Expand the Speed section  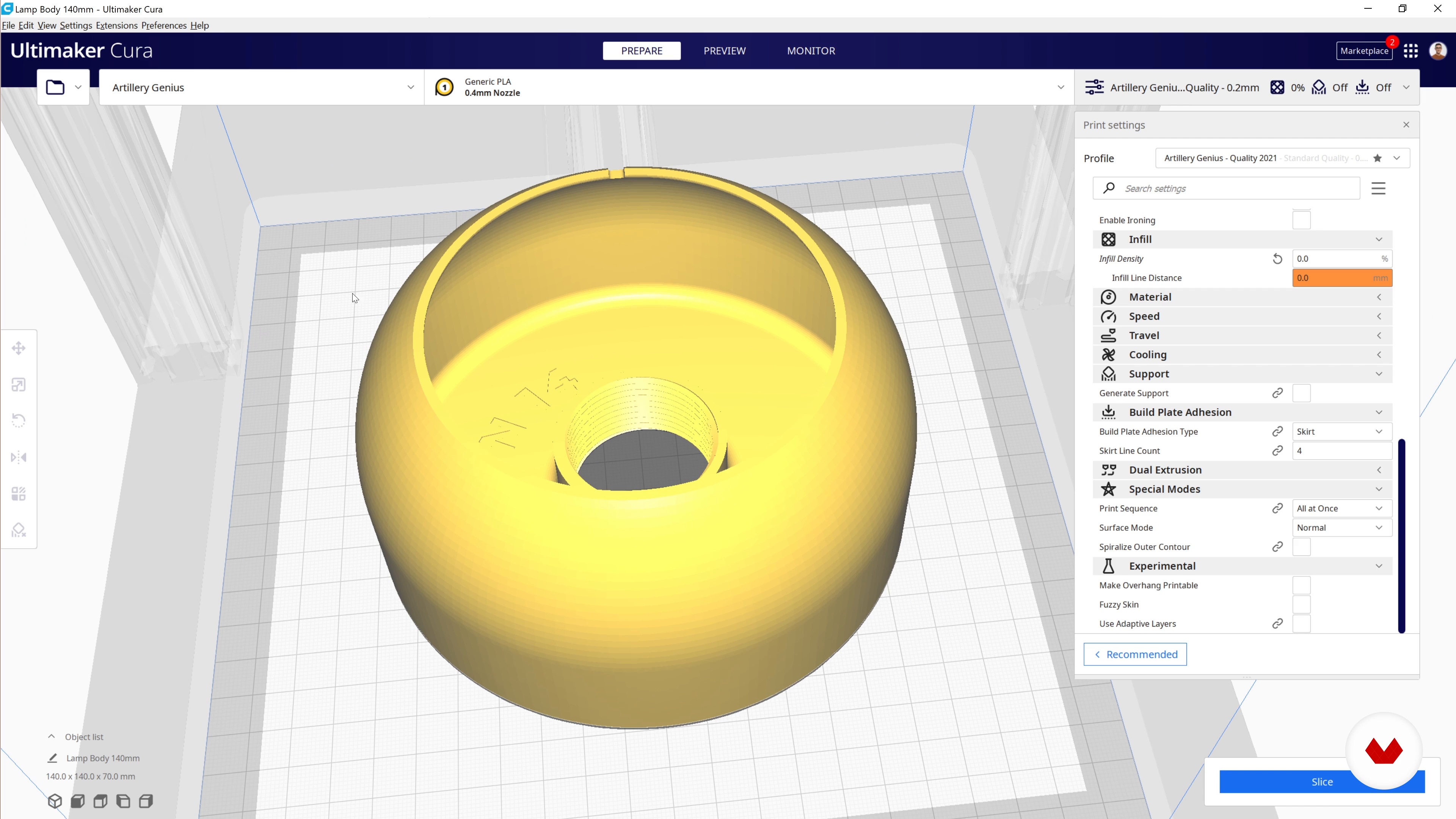[1243, 317]
